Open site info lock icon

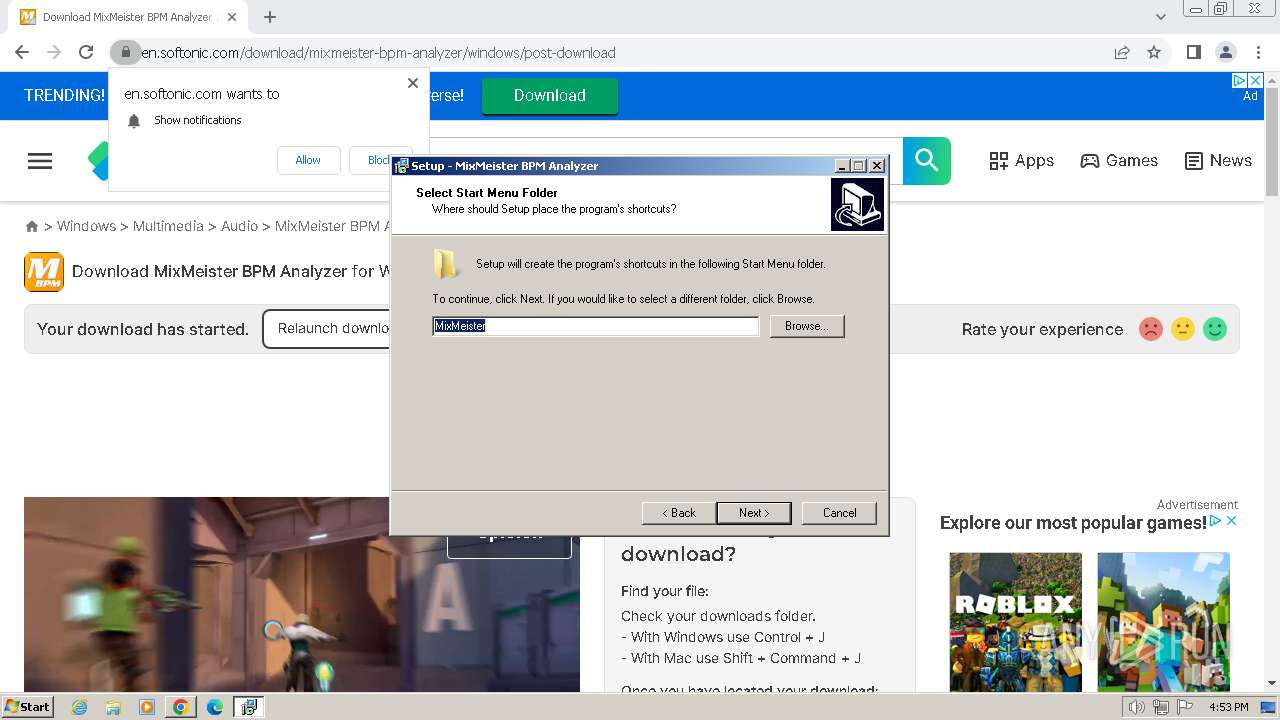[x=125, y=53]
